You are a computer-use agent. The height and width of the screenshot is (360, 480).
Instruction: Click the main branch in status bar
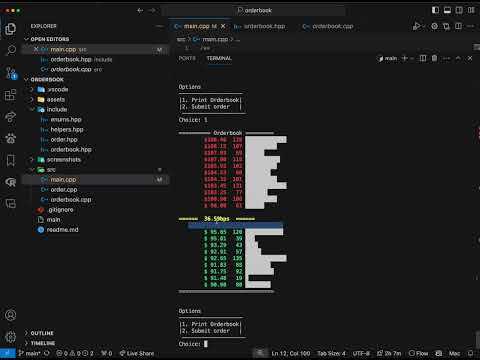click(x=29, y=353)
